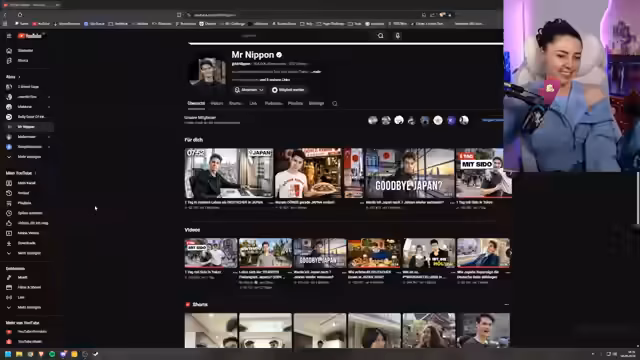Open YouTube Music link in sidebar
This screenshot has width=640, height=360.
tap(30, 342)
